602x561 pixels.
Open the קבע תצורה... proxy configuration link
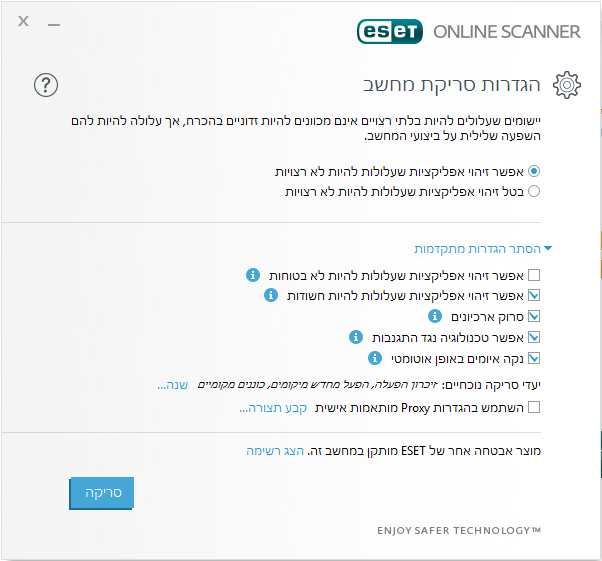pos(273,408)
